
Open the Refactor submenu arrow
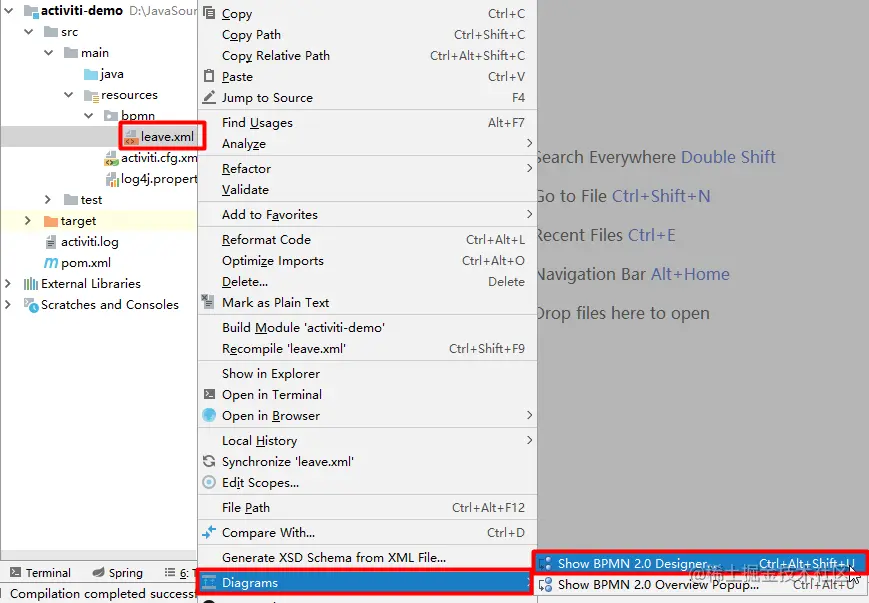pos(529,168)
